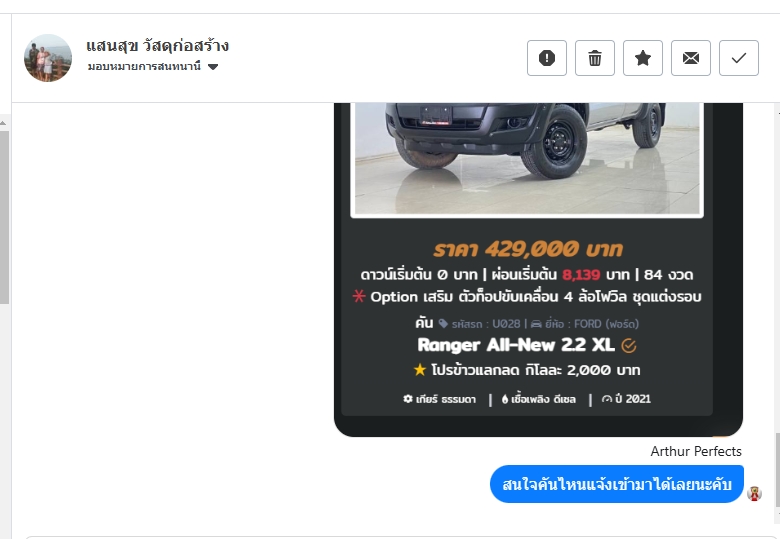The width and height of the screenshot is (780, 539).
Task: Expand the มอบหมายการสนทนานี้ dropdown arrow
Action: tap(213, 67)
